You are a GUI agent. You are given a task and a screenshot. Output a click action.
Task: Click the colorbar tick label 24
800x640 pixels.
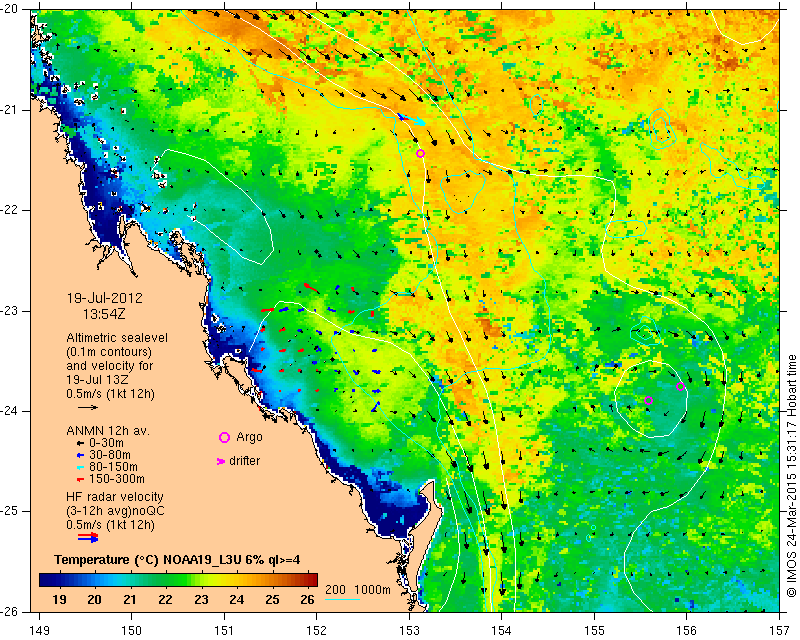pyautogui.click(x=236, y=599)
